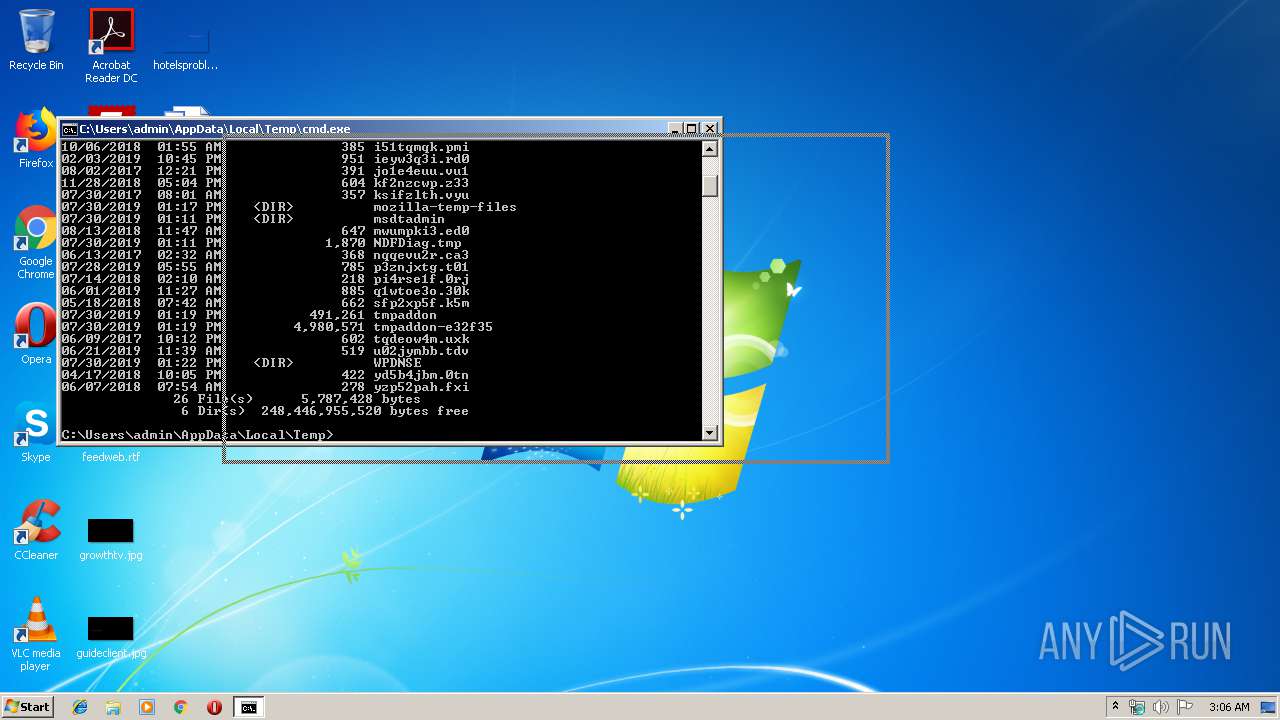1280x720 pixels.
Task: Open the volume tray icon
Action: point(1161,707)
